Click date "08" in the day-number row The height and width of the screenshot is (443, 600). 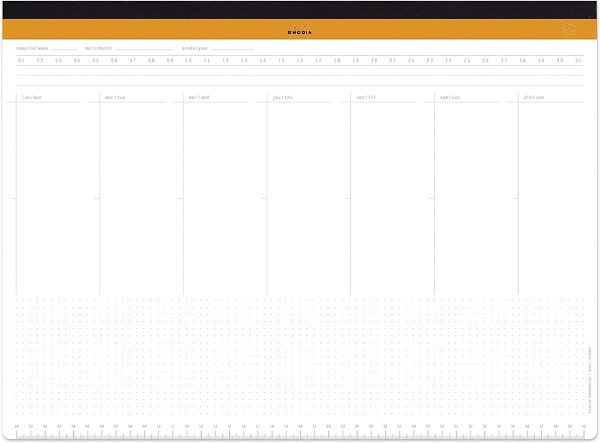click(151, 60)
